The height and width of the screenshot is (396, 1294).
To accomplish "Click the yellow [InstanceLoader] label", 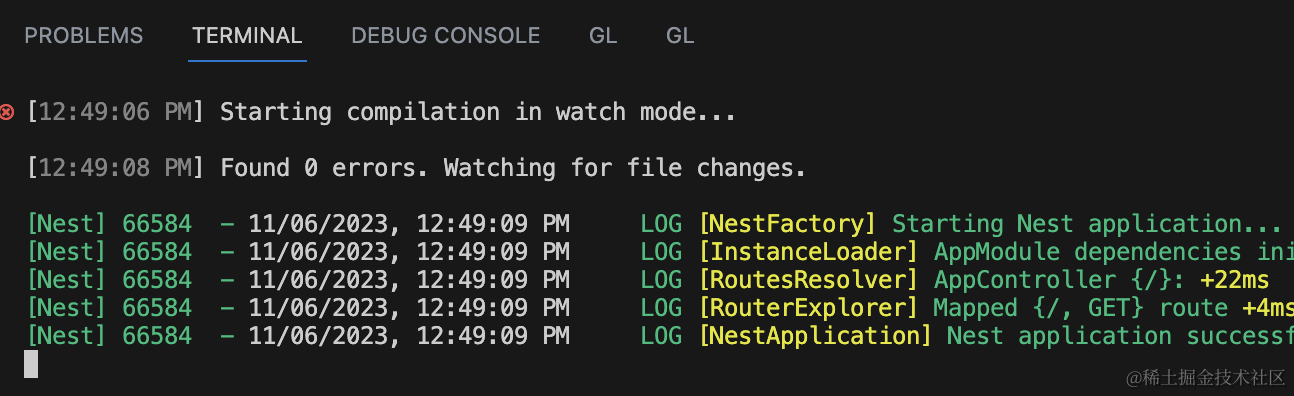I will click(808, 252).
